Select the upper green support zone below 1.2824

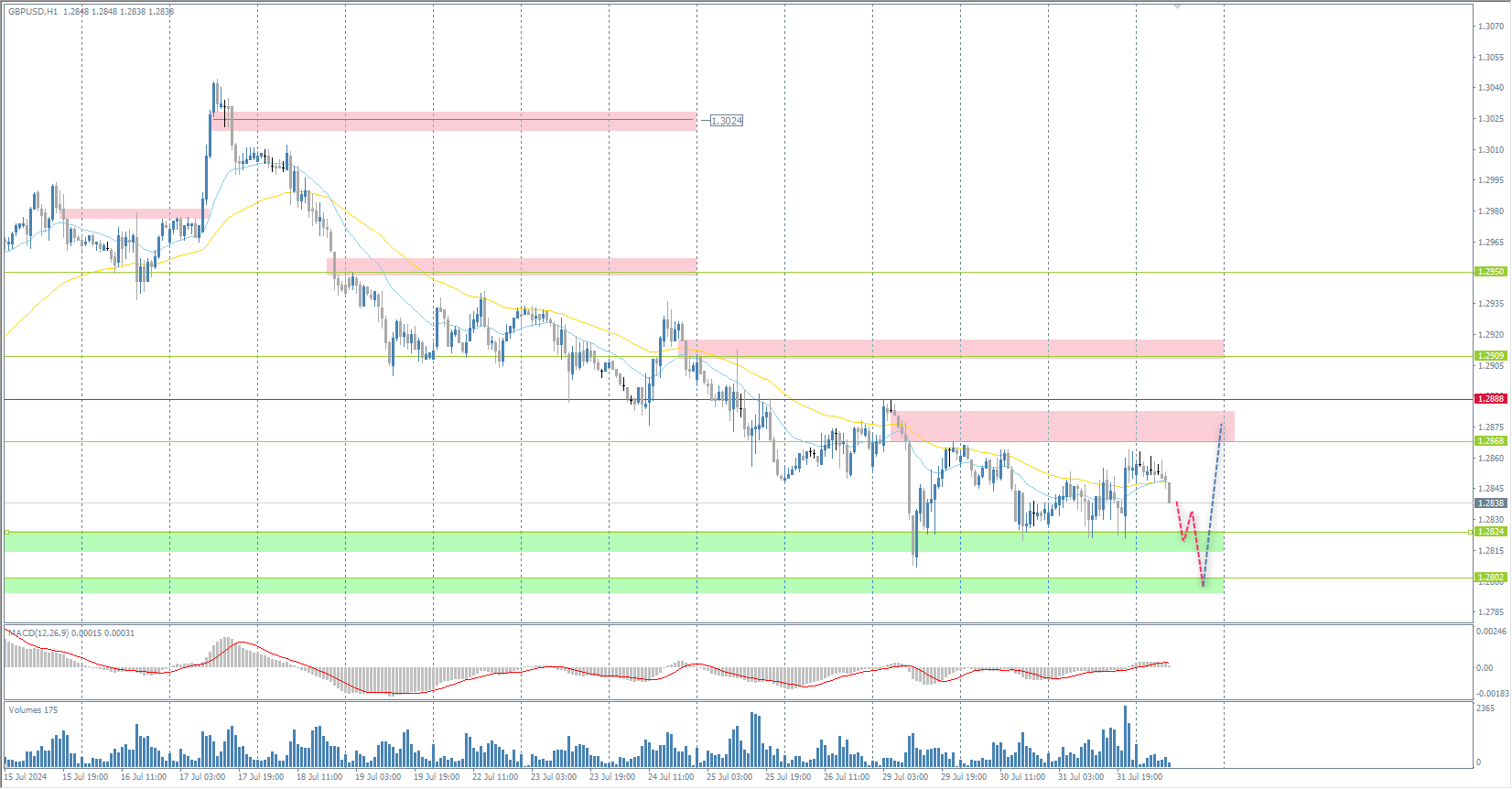[613, 542]
